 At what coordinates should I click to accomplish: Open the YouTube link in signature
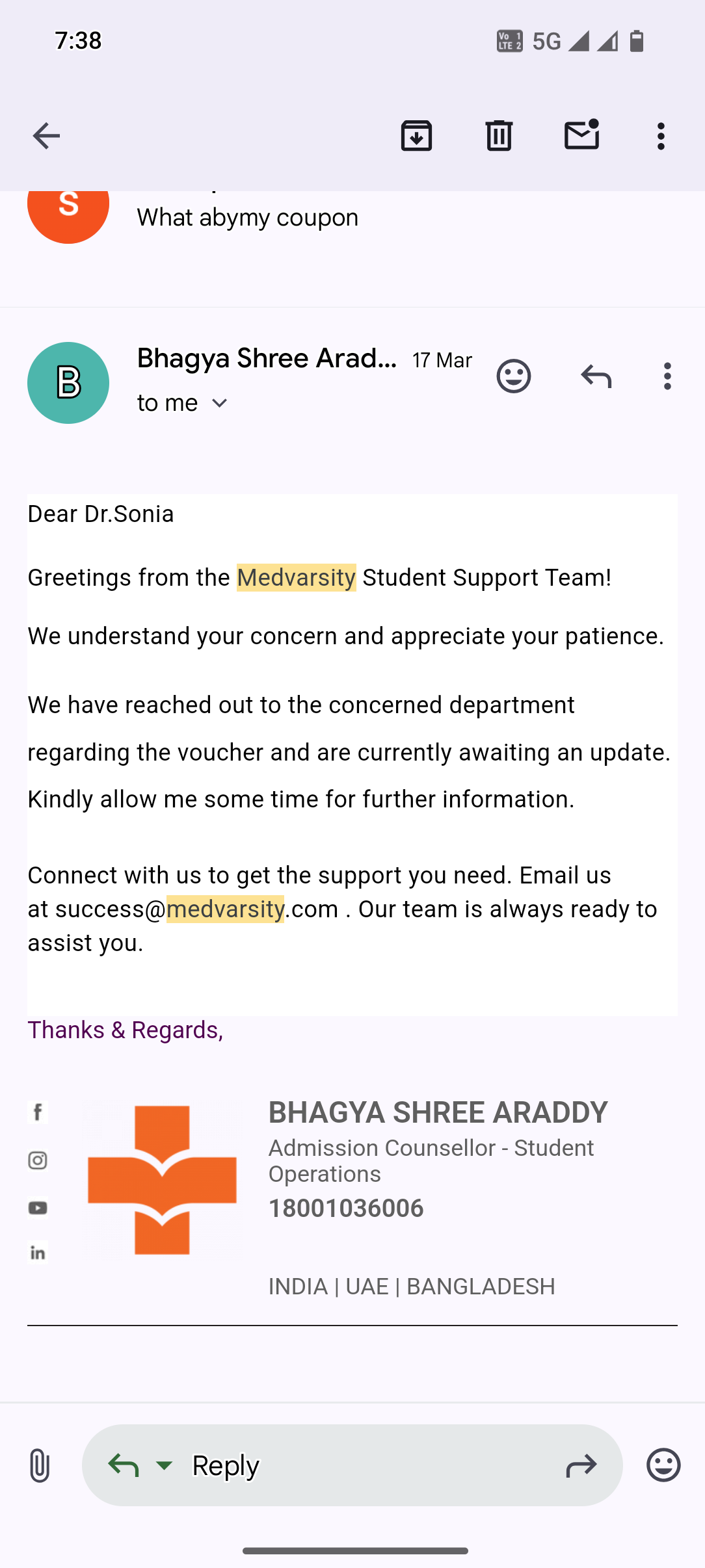click(x=38, y=1208)
